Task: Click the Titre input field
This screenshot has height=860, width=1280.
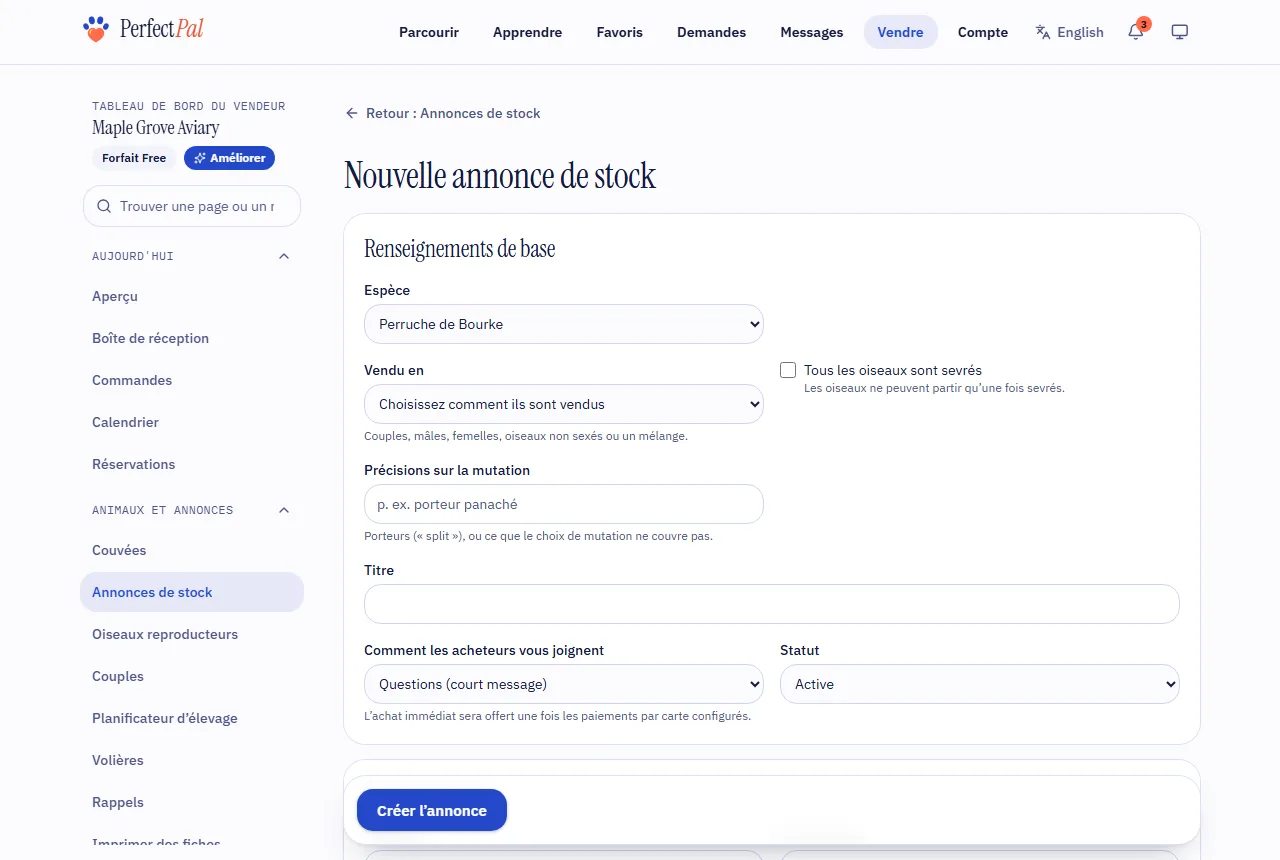Action: (x=772, y=604)
